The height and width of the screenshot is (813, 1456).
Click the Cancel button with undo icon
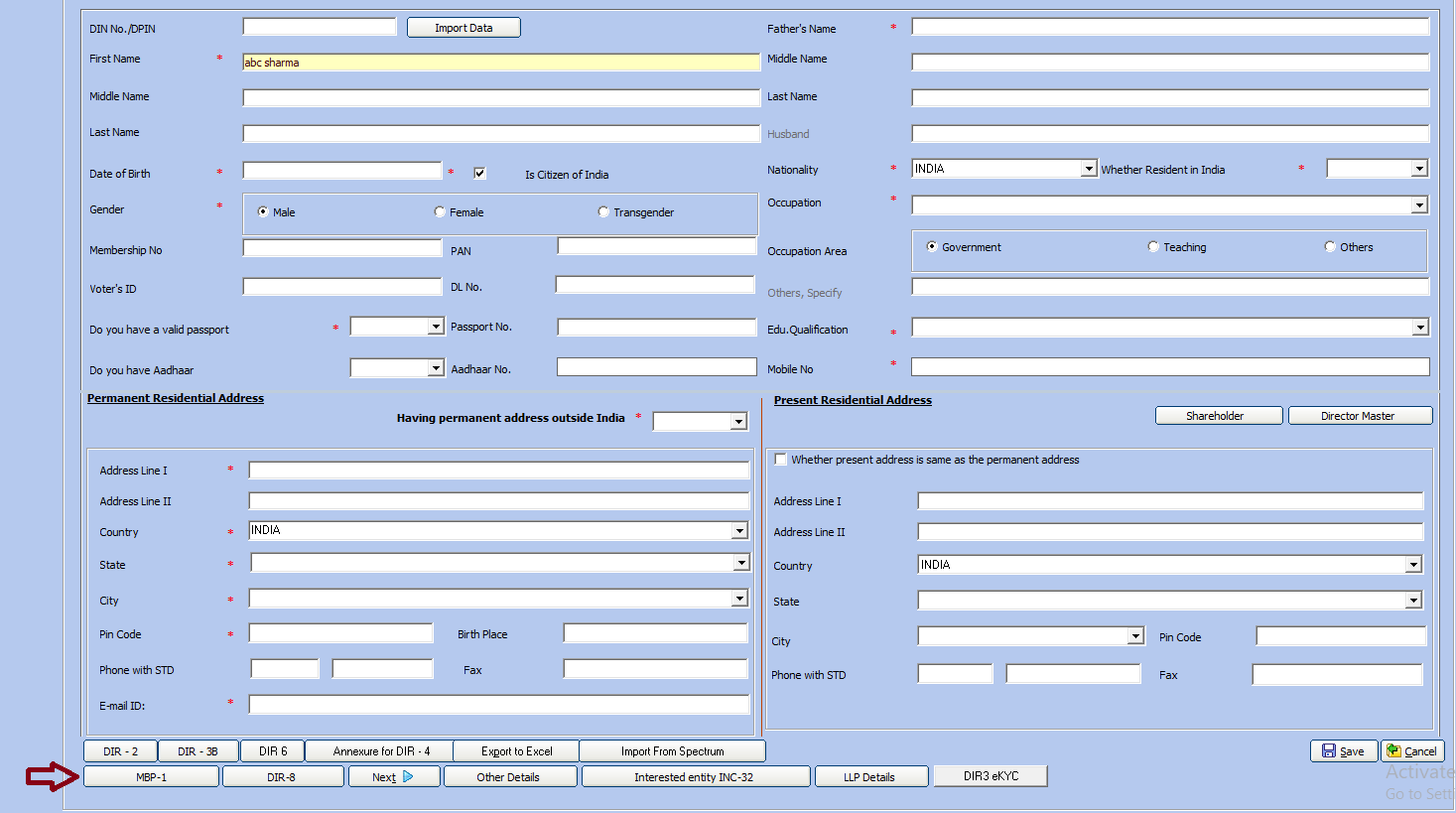(x=1412, y=751)
